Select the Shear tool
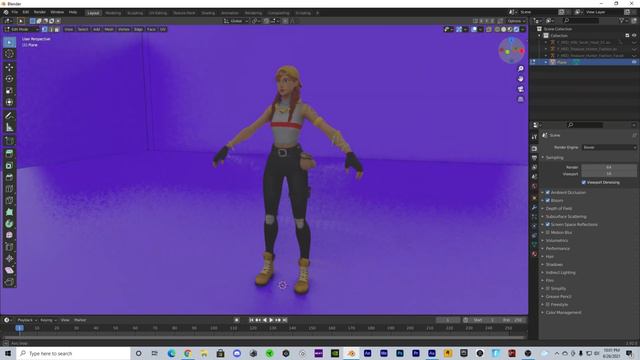Viewport: 640px width, 360px height. point(9,270)
